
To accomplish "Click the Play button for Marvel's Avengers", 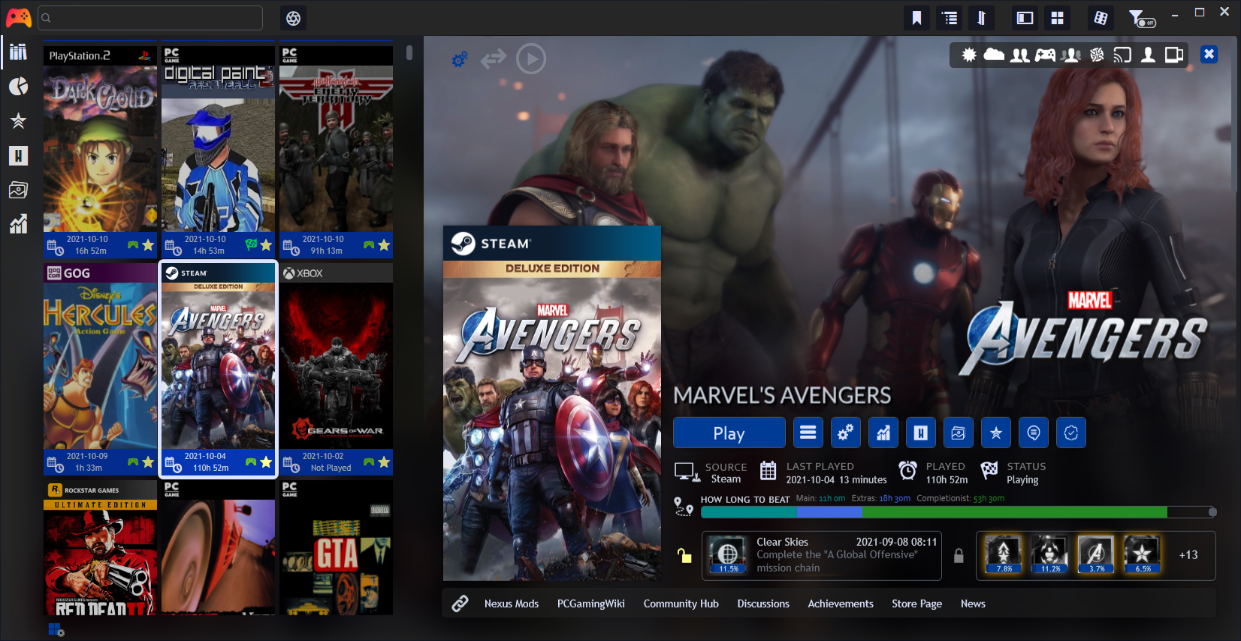I will pyautogui.click(x=729, y=433).
